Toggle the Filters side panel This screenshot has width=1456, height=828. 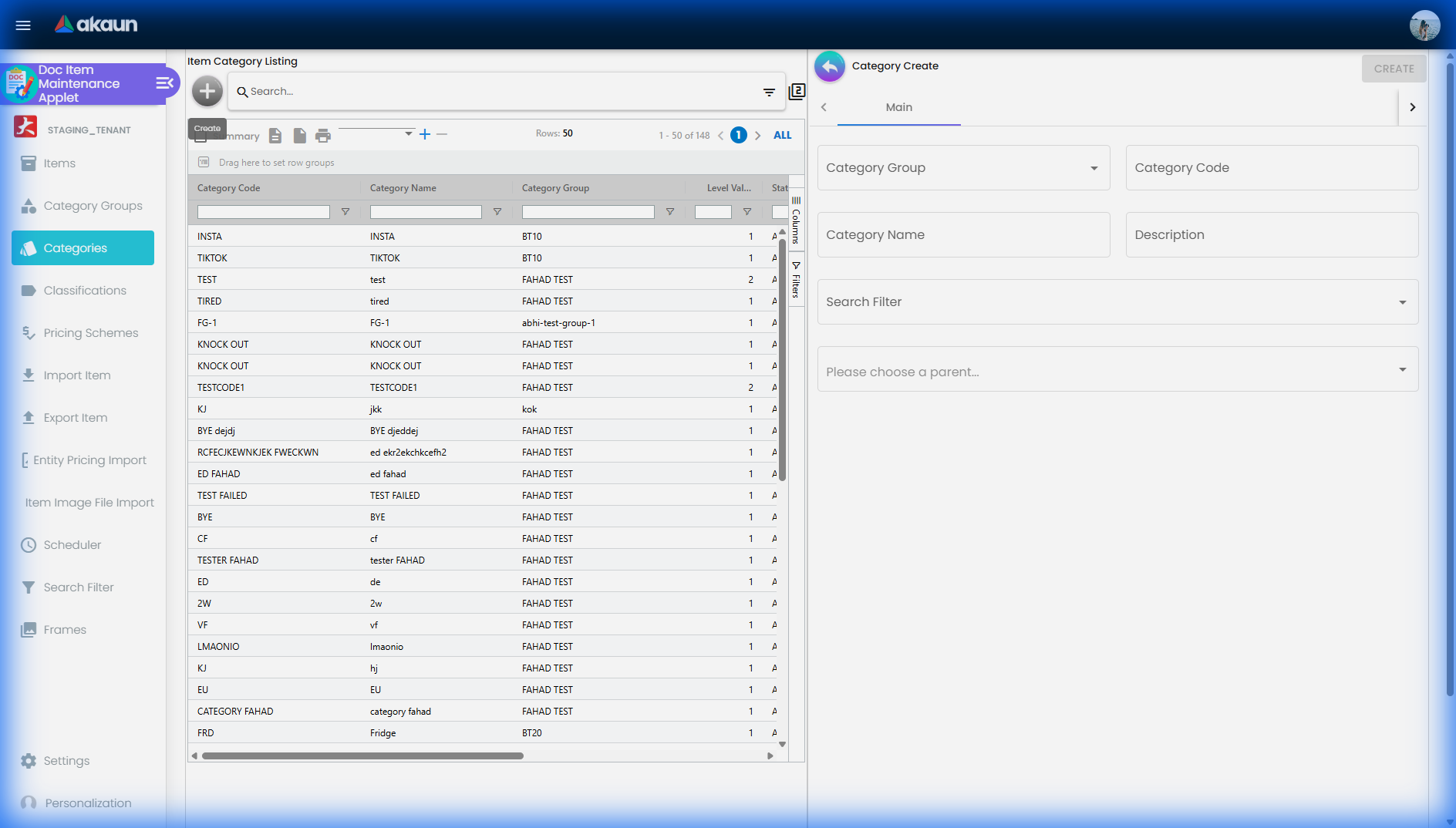[x=796, y=280]
